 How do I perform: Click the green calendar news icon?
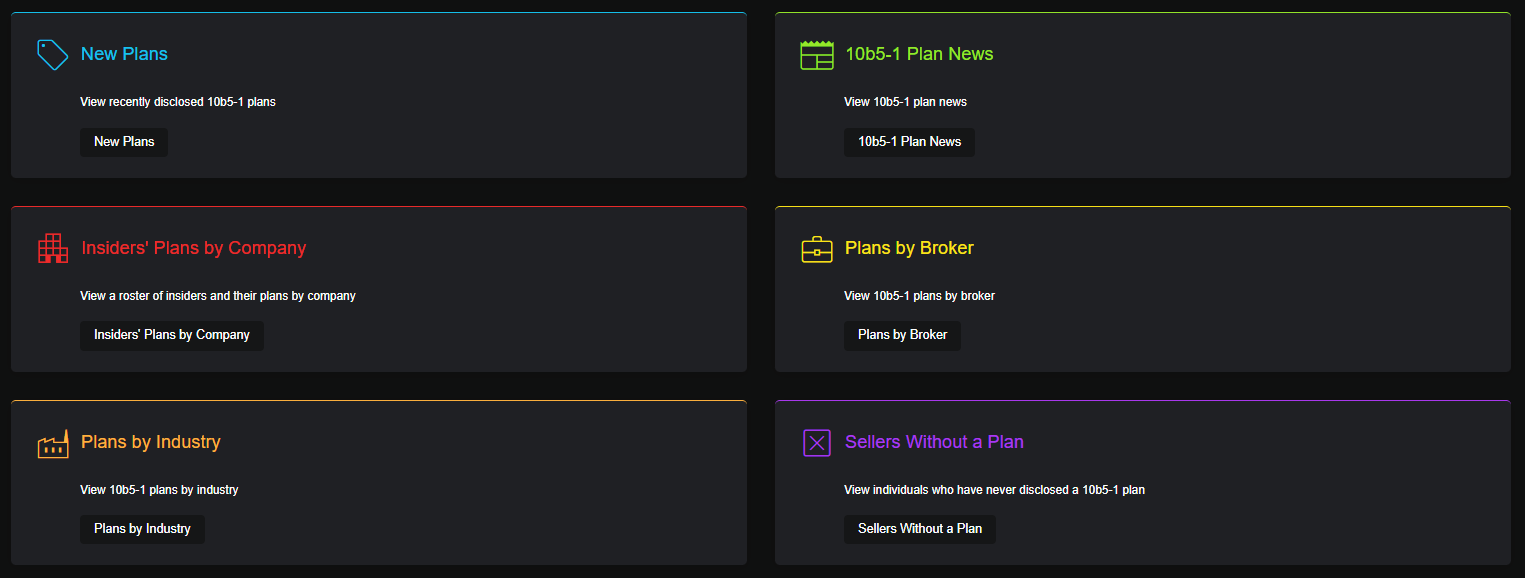click(x=817, y=55)
